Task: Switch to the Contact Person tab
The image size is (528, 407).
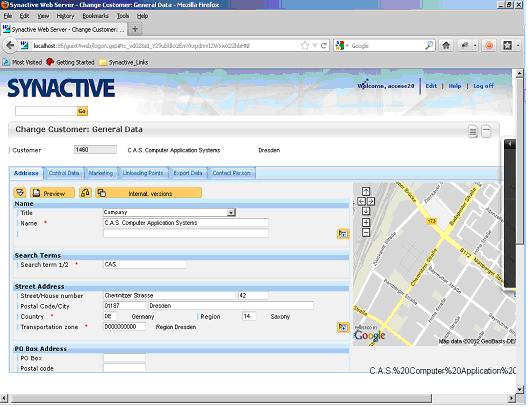Action: pyautogui.click(x=231, y=173)
